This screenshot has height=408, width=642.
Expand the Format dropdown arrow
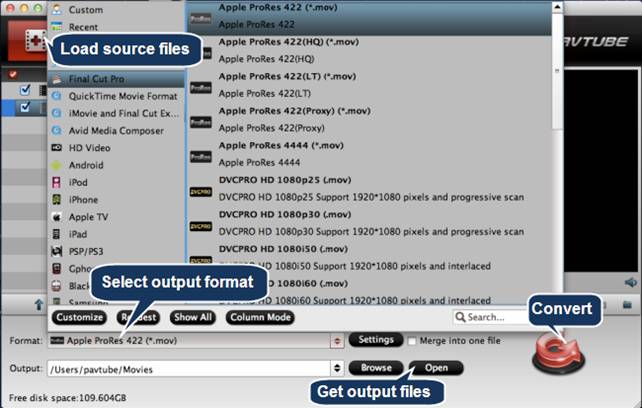pos(337,341)
